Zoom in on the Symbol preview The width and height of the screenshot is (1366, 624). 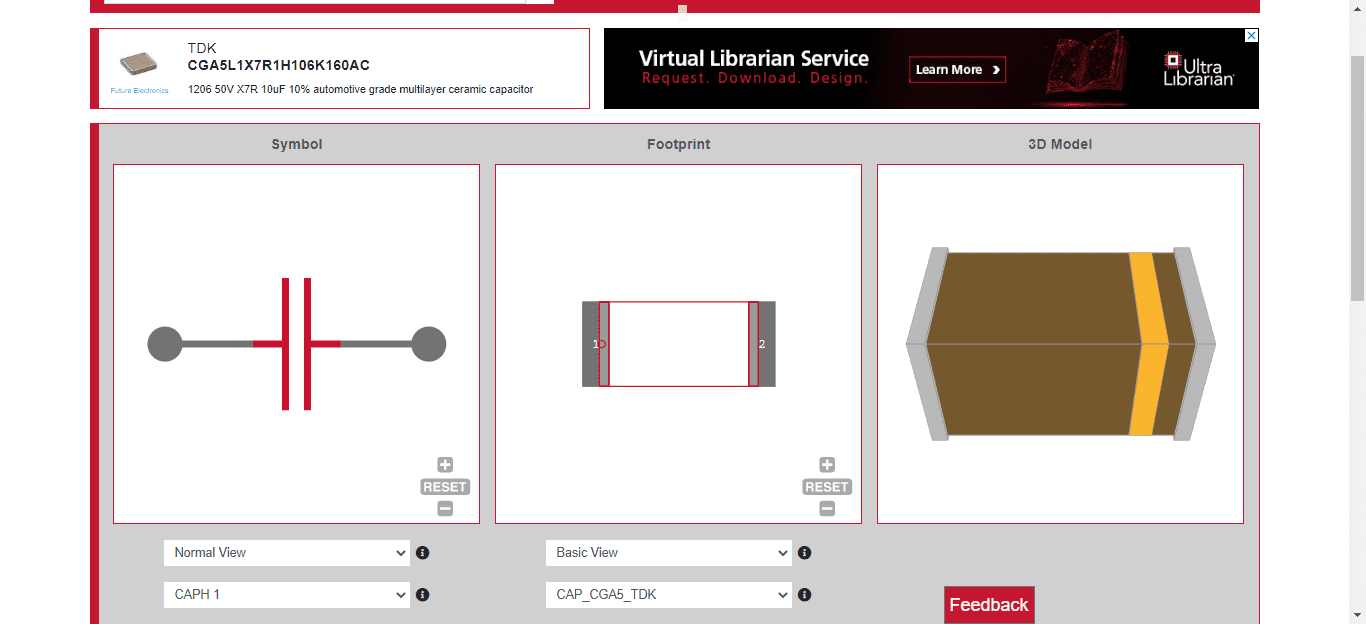445,465
